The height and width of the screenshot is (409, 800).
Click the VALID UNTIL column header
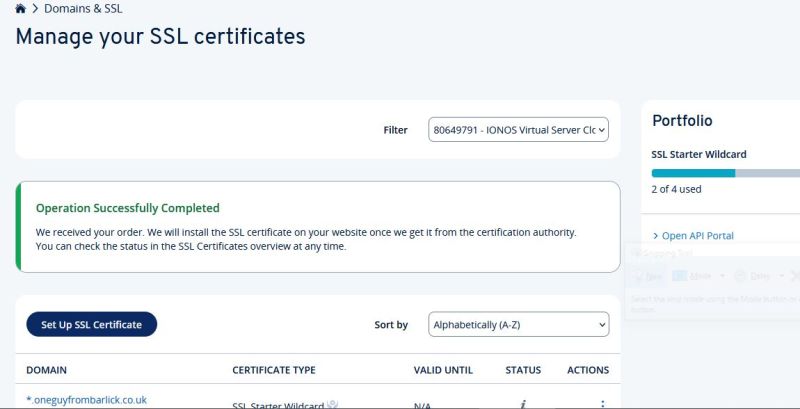click(x=443, y=370)
